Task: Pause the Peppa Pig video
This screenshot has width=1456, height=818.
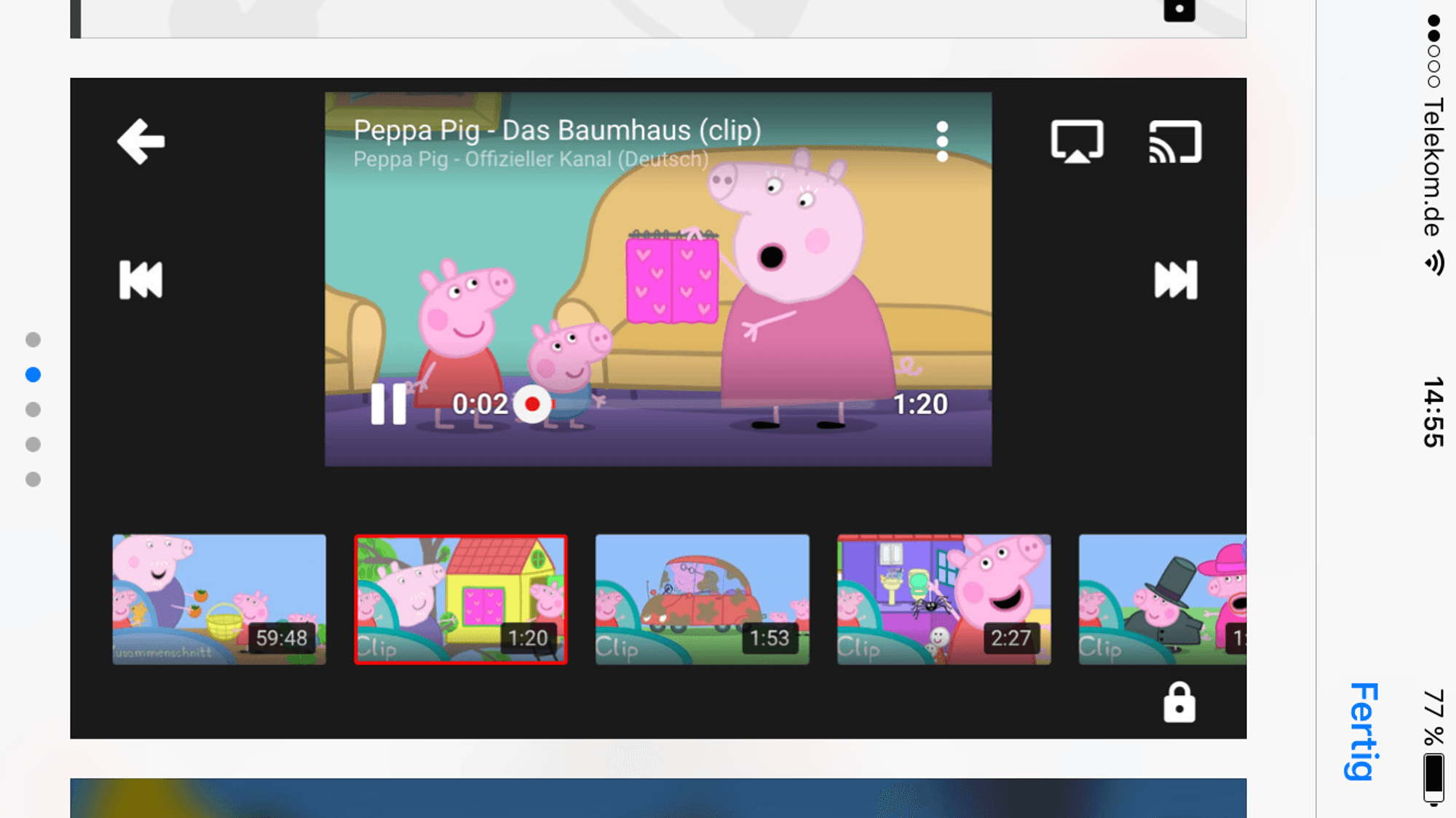Action: [x=389, y=404]
